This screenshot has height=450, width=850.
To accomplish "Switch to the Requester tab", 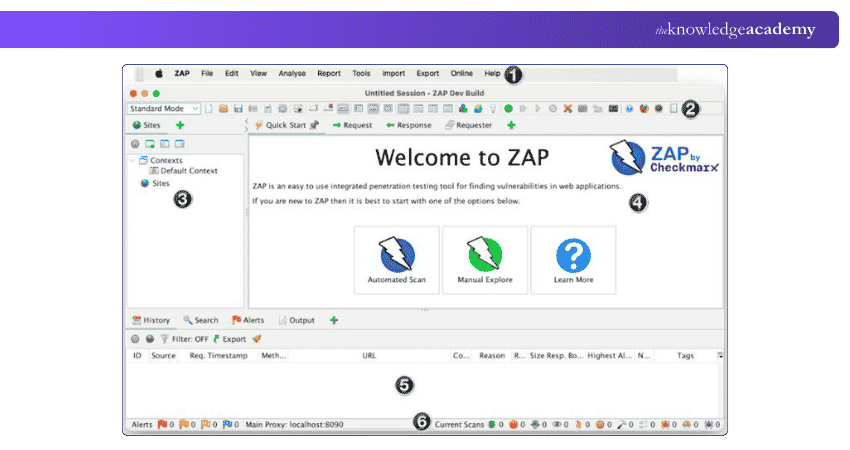I will tap(468, 125).
